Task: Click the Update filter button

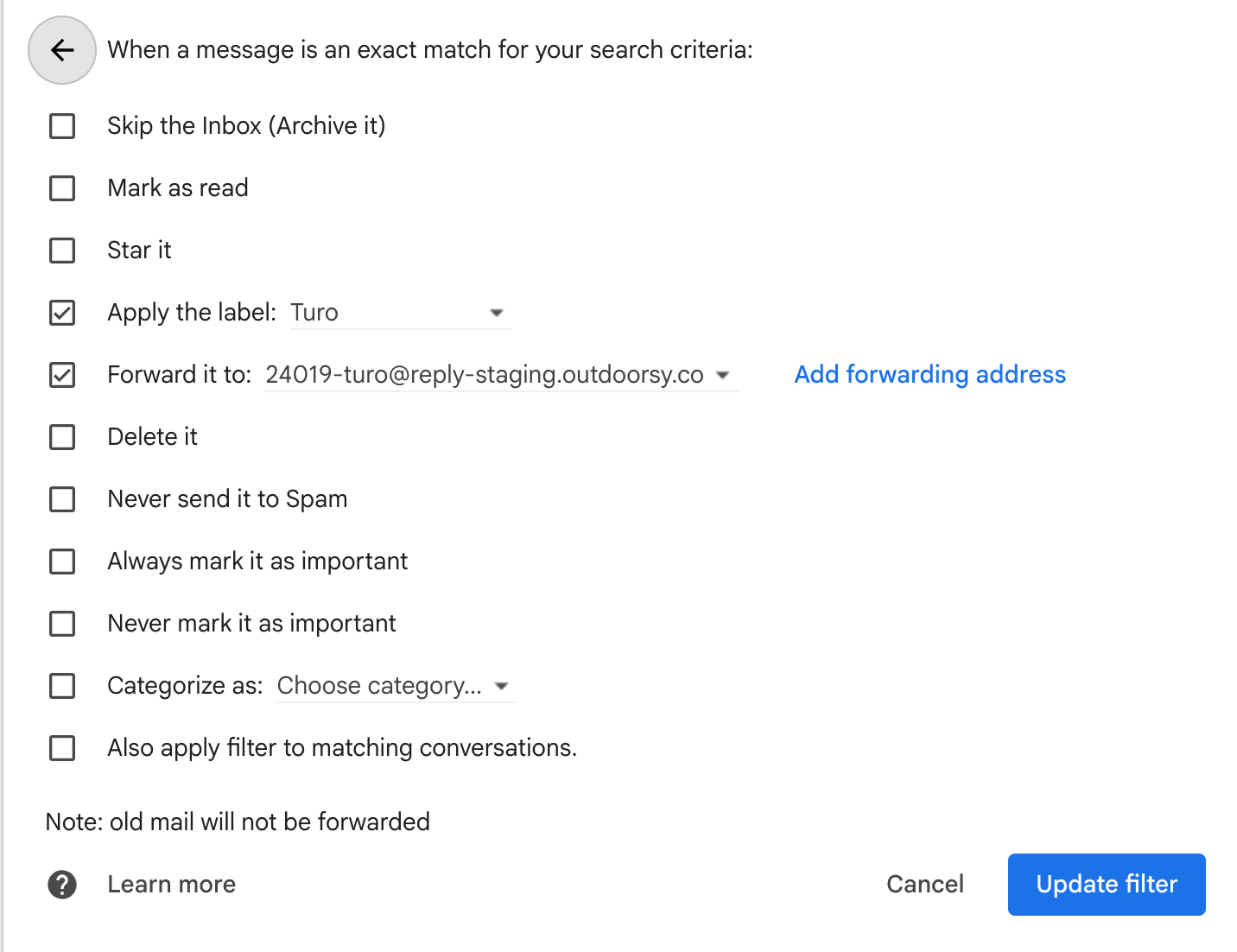Action: (x=1106, y=885)
